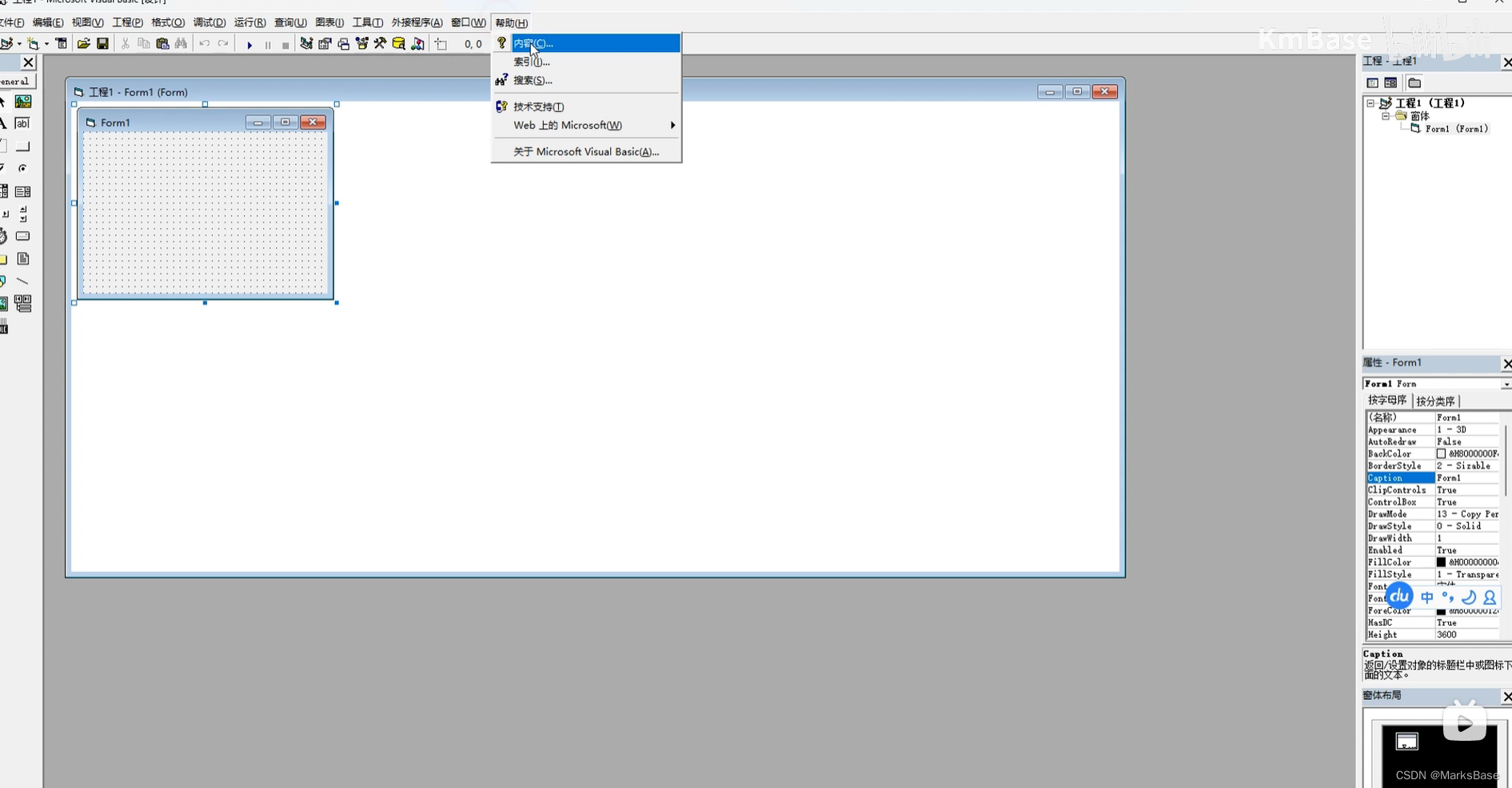Click the Add Standard EXE Project toolbar icon

[6, 44]
